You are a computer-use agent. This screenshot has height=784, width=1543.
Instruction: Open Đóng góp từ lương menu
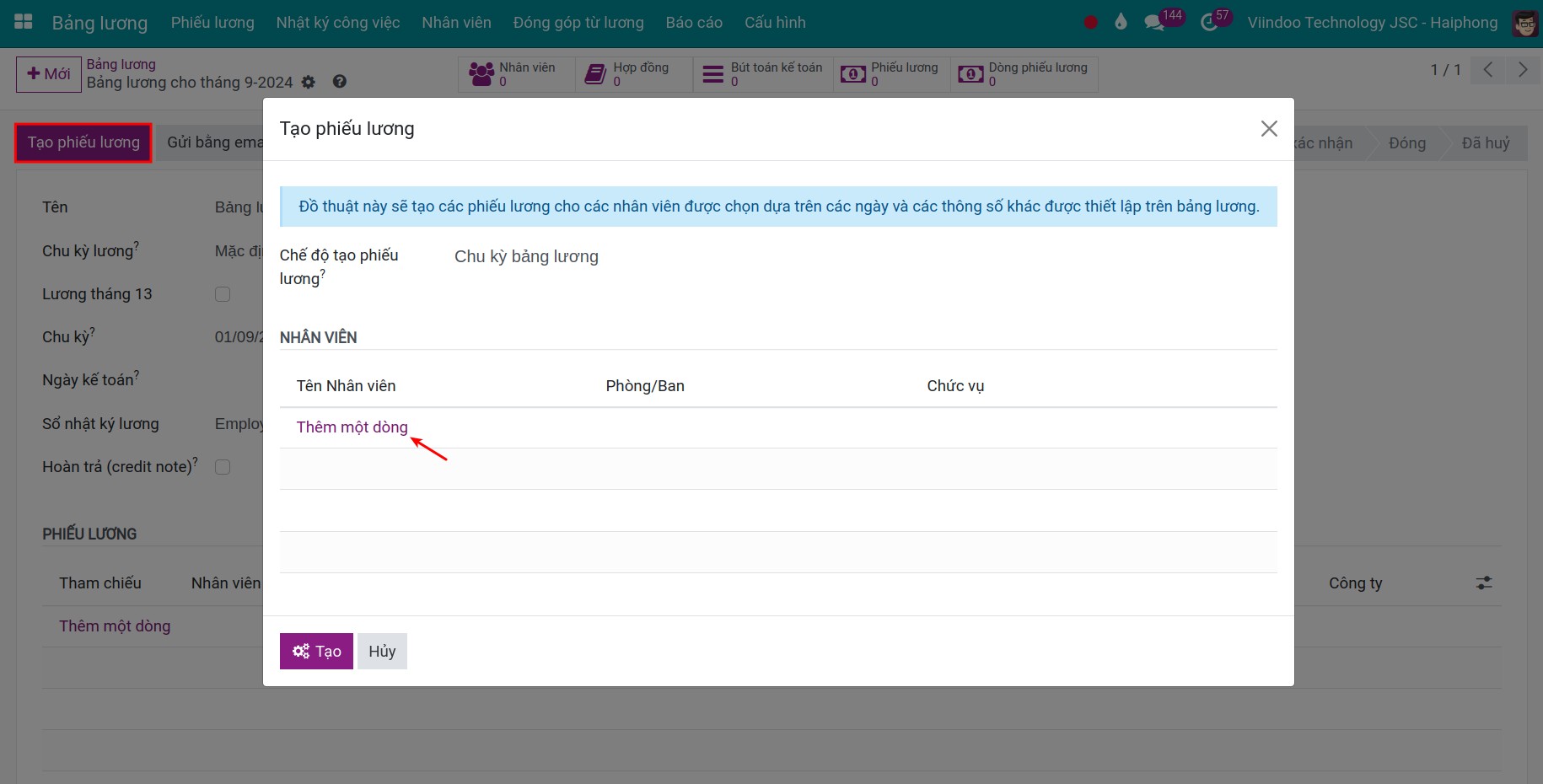pyautogui.click(x=578, y=23)
